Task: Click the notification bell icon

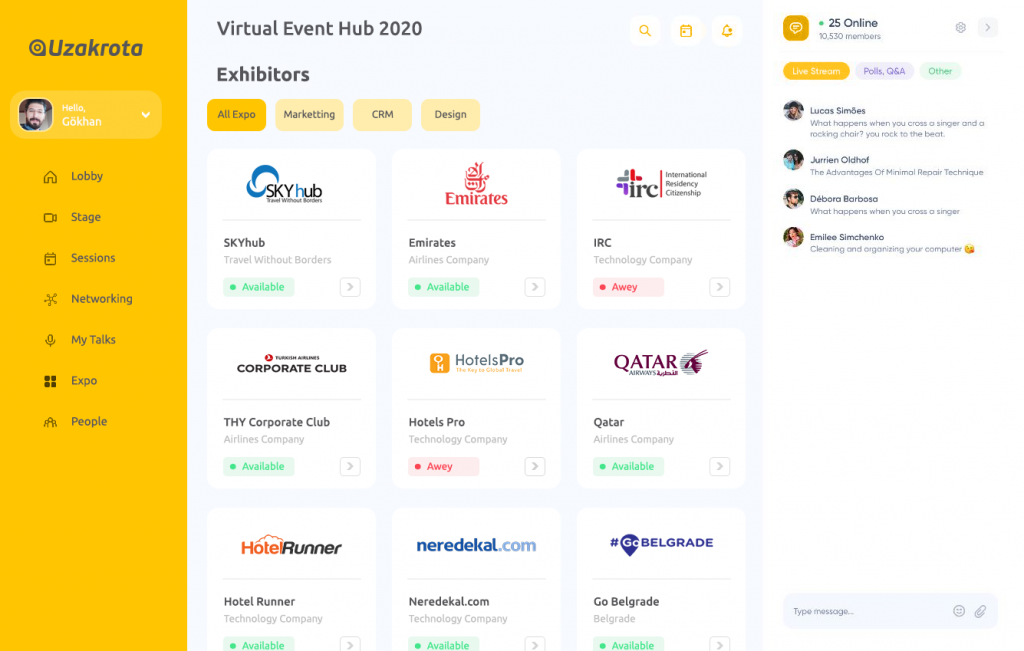Action: (x=727, y=31)
